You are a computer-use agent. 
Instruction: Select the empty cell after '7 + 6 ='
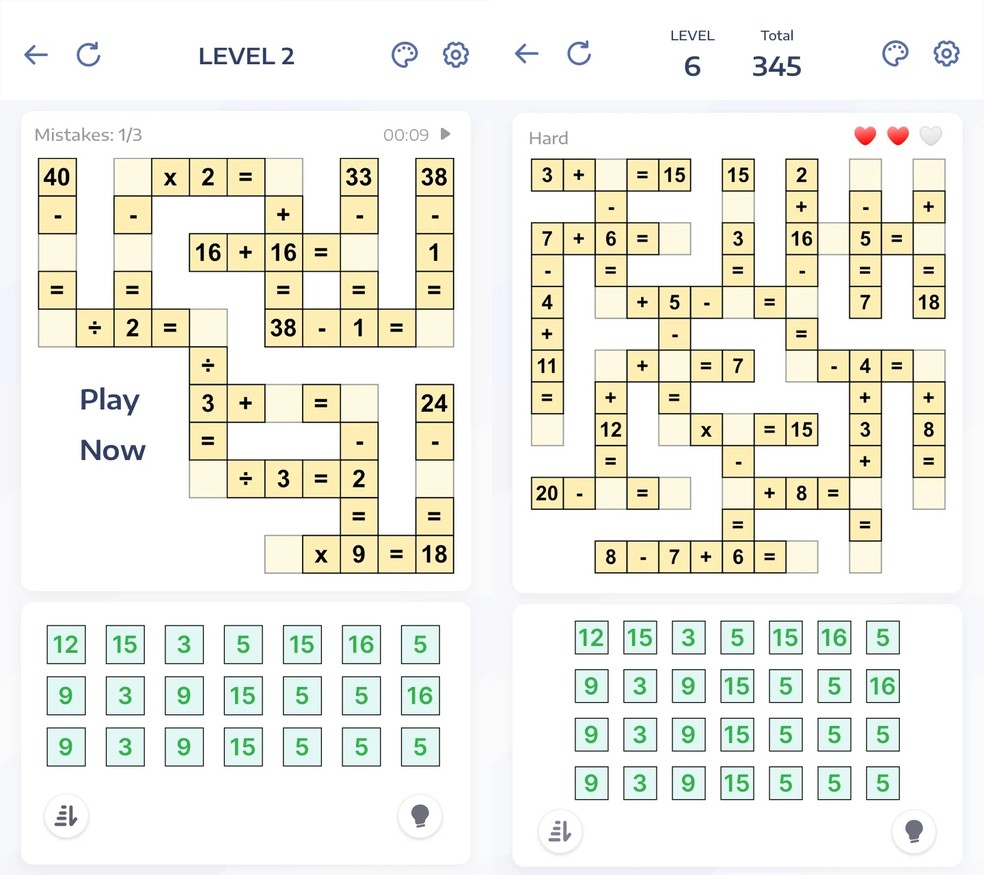pyautogui.click(x=675, y=239)
